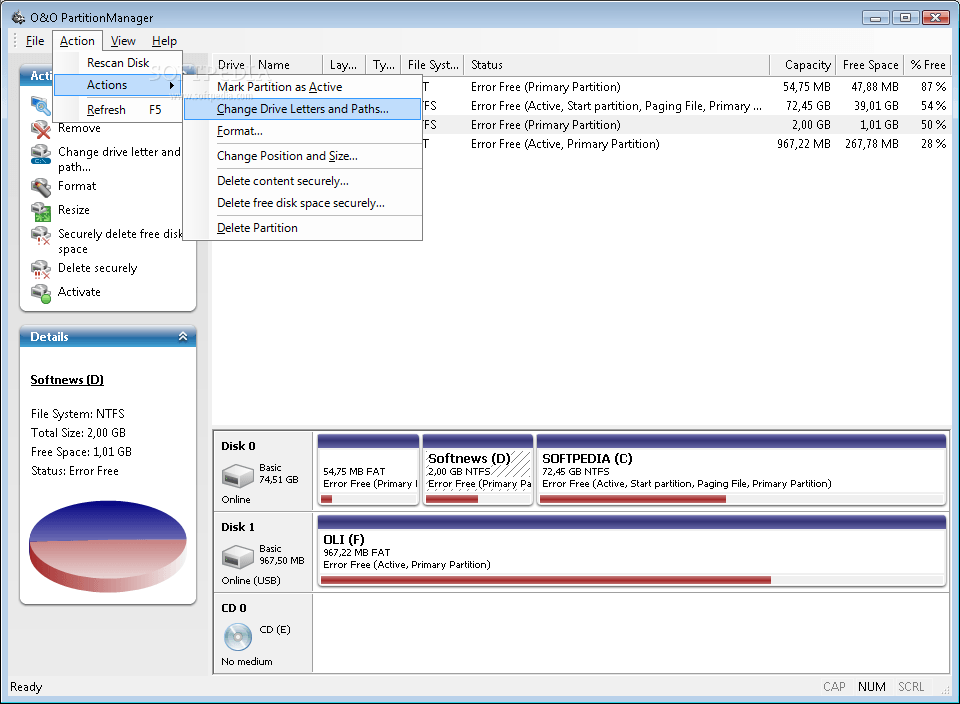Click the Remove action icon in sidebar
This screenshot has height=704, width=960.
point(41,129)
